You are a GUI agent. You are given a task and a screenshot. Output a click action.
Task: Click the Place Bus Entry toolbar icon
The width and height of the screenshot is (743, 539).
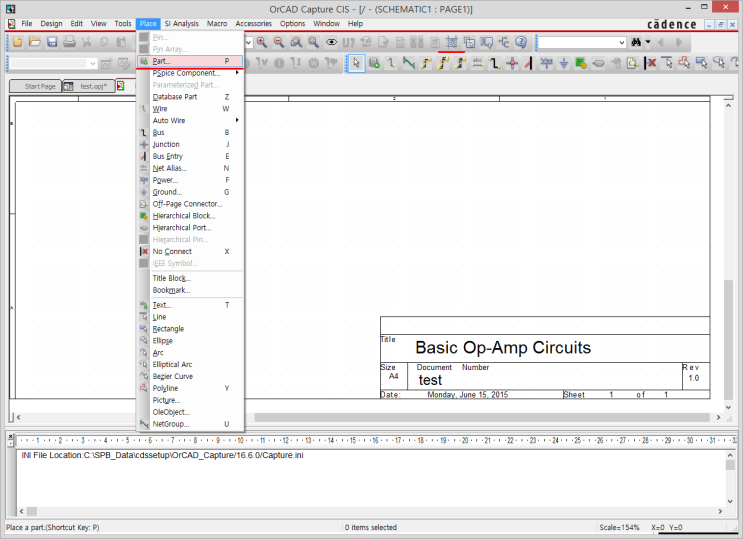(x=529, y=63)
